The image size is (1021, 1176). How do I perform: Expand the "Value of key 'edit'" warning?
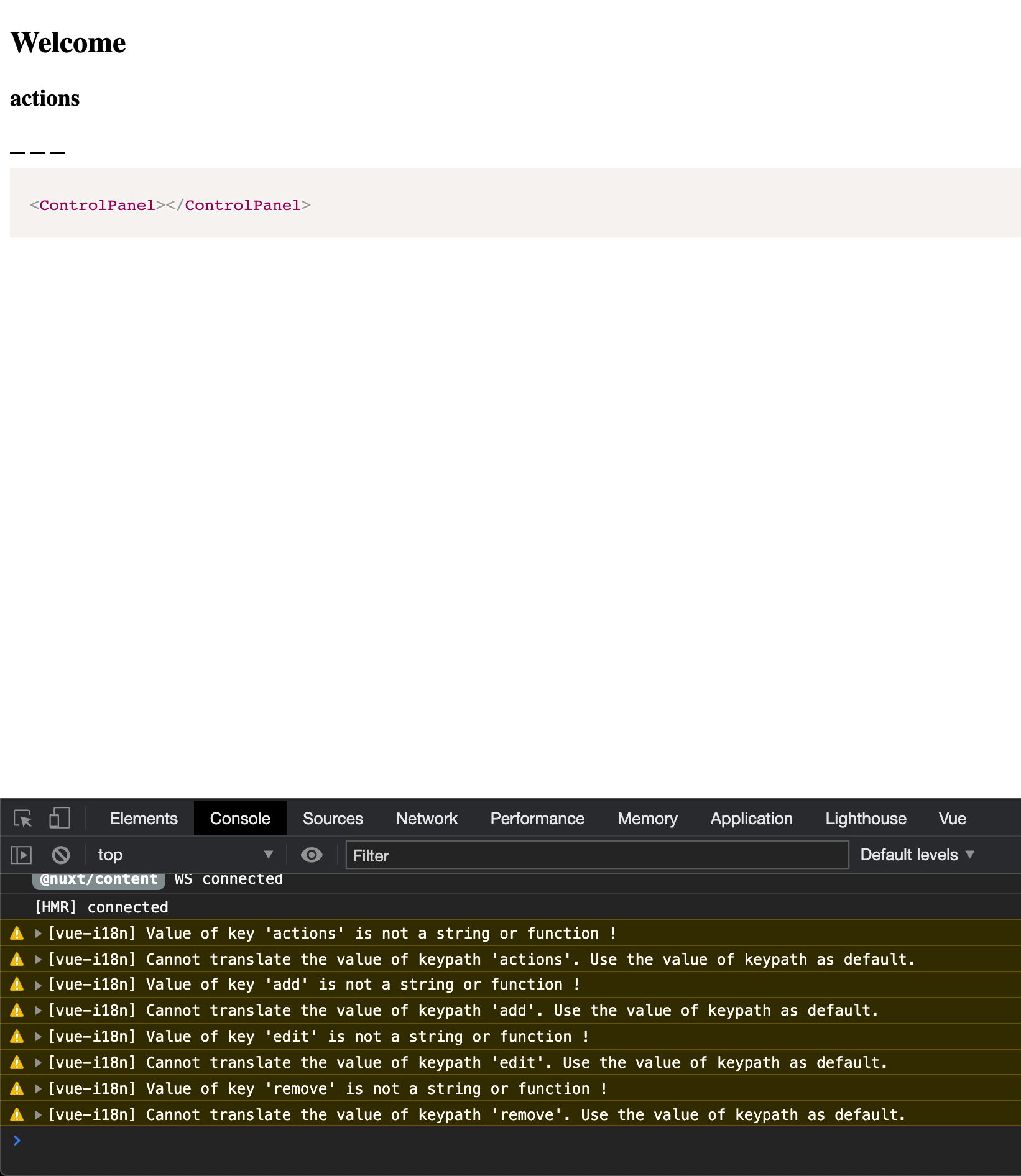(x=38, y=1037)
